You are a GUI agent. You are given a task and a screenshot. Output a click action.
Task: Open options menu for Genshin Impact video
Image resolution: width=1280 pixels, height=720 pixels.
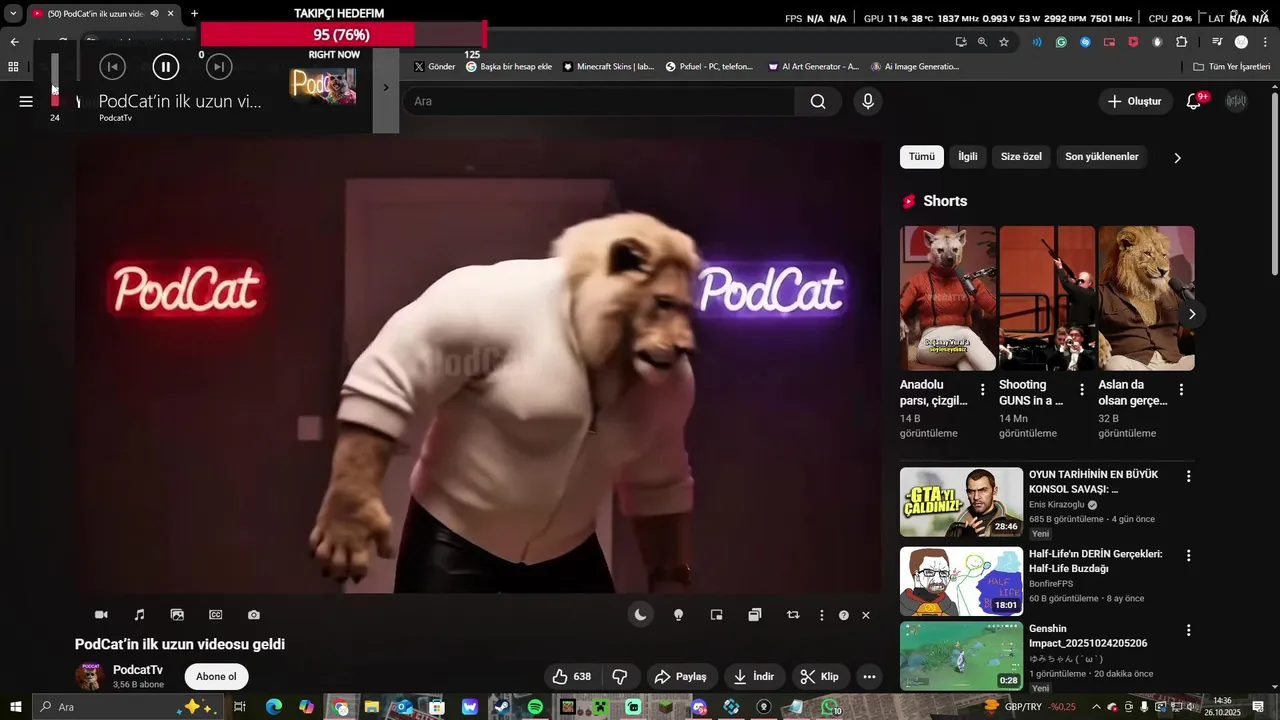click(1188, 630)
